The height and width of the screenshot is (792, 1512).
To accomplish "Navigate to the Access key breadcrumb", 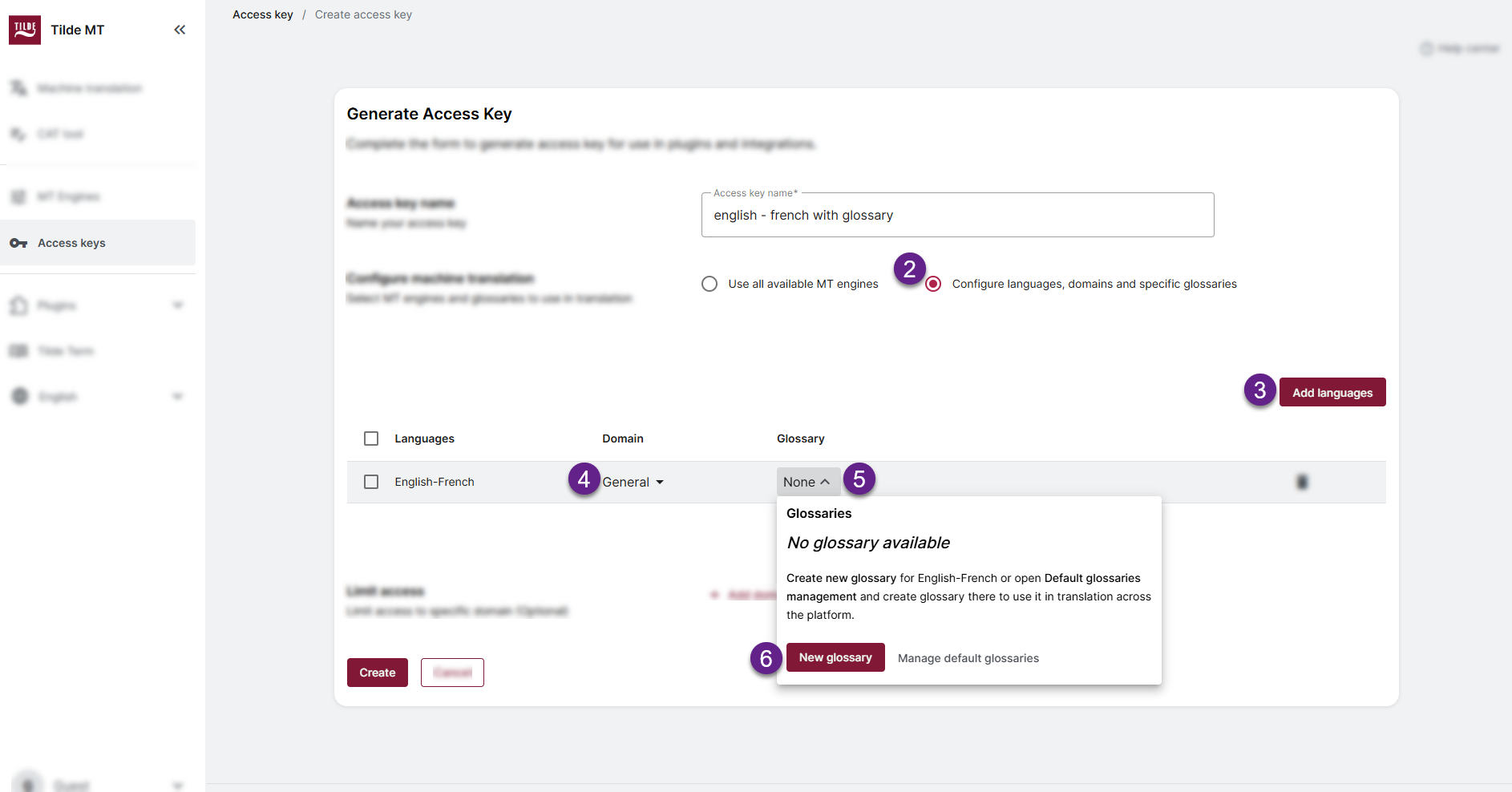I will (262, 14).
